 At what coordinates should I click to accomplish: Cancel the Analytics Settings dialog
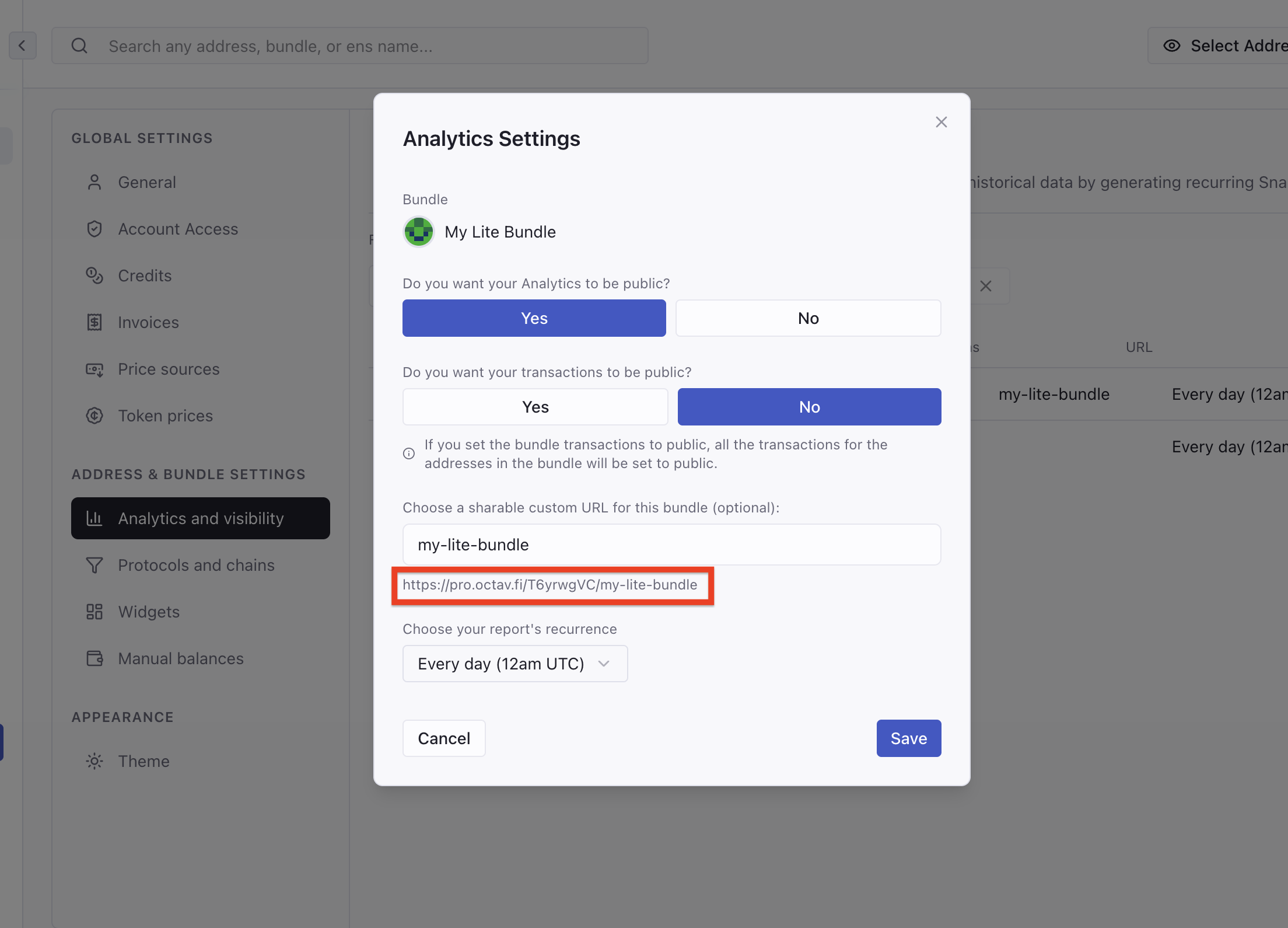point(443,738)
